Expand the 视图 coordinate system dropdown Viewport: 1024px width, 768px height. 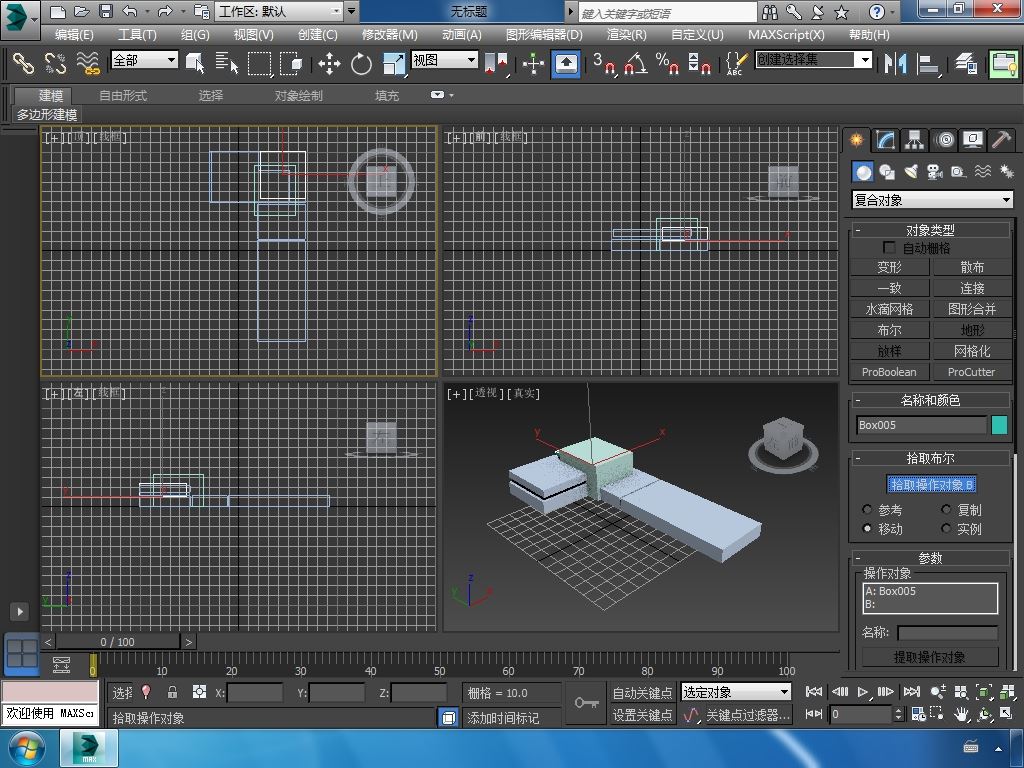click(x=444, y=60)
